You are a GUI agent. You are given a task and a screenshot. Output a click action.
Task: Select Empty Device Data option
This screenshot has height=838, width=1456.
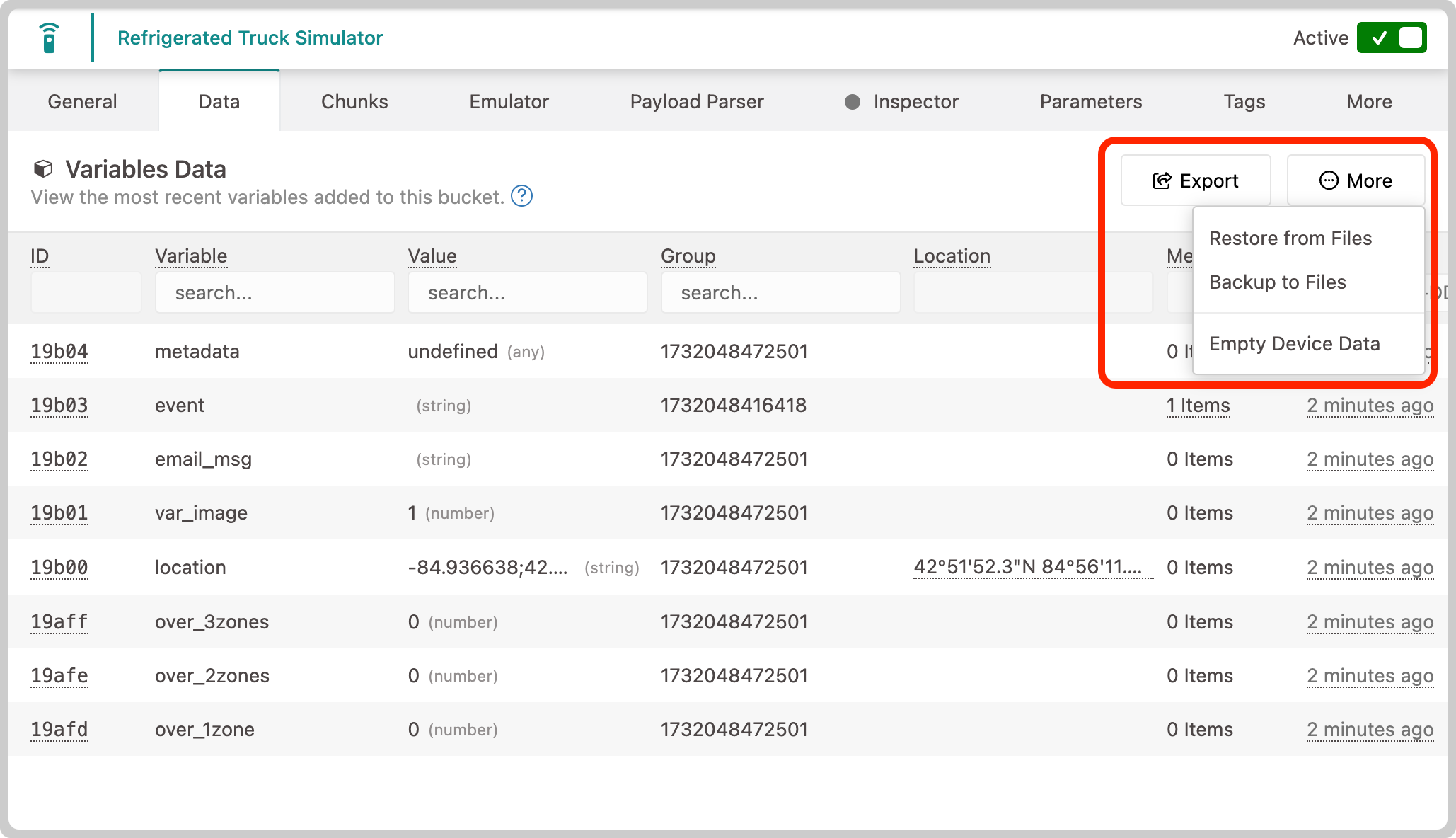[1294, 344]
